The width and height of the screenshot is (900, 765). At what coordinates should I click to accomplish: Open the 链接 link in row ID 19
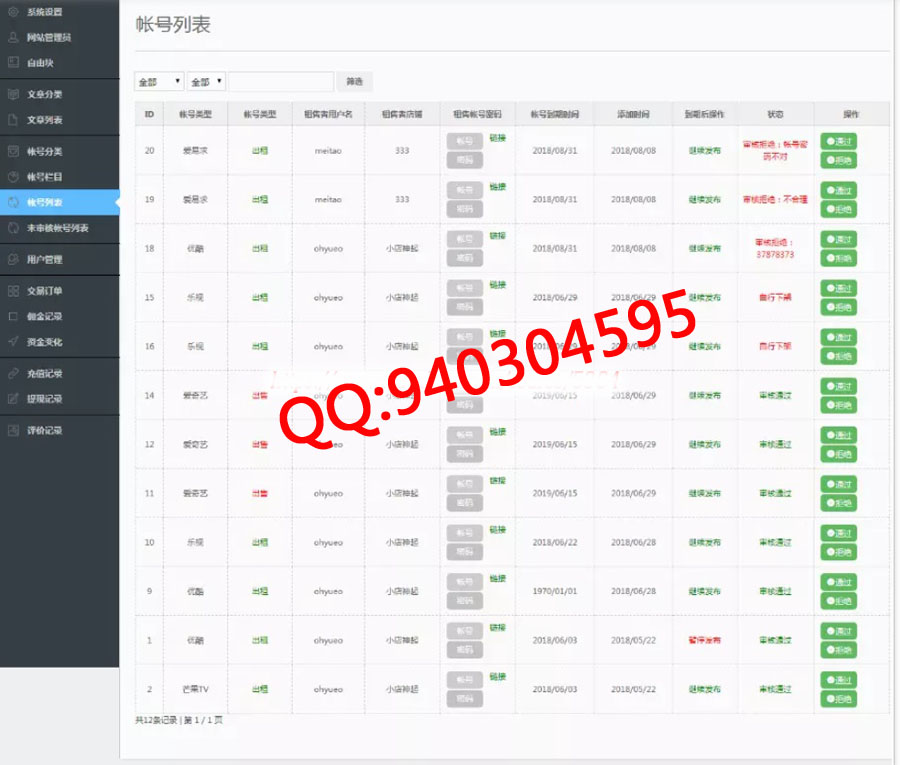497,187
